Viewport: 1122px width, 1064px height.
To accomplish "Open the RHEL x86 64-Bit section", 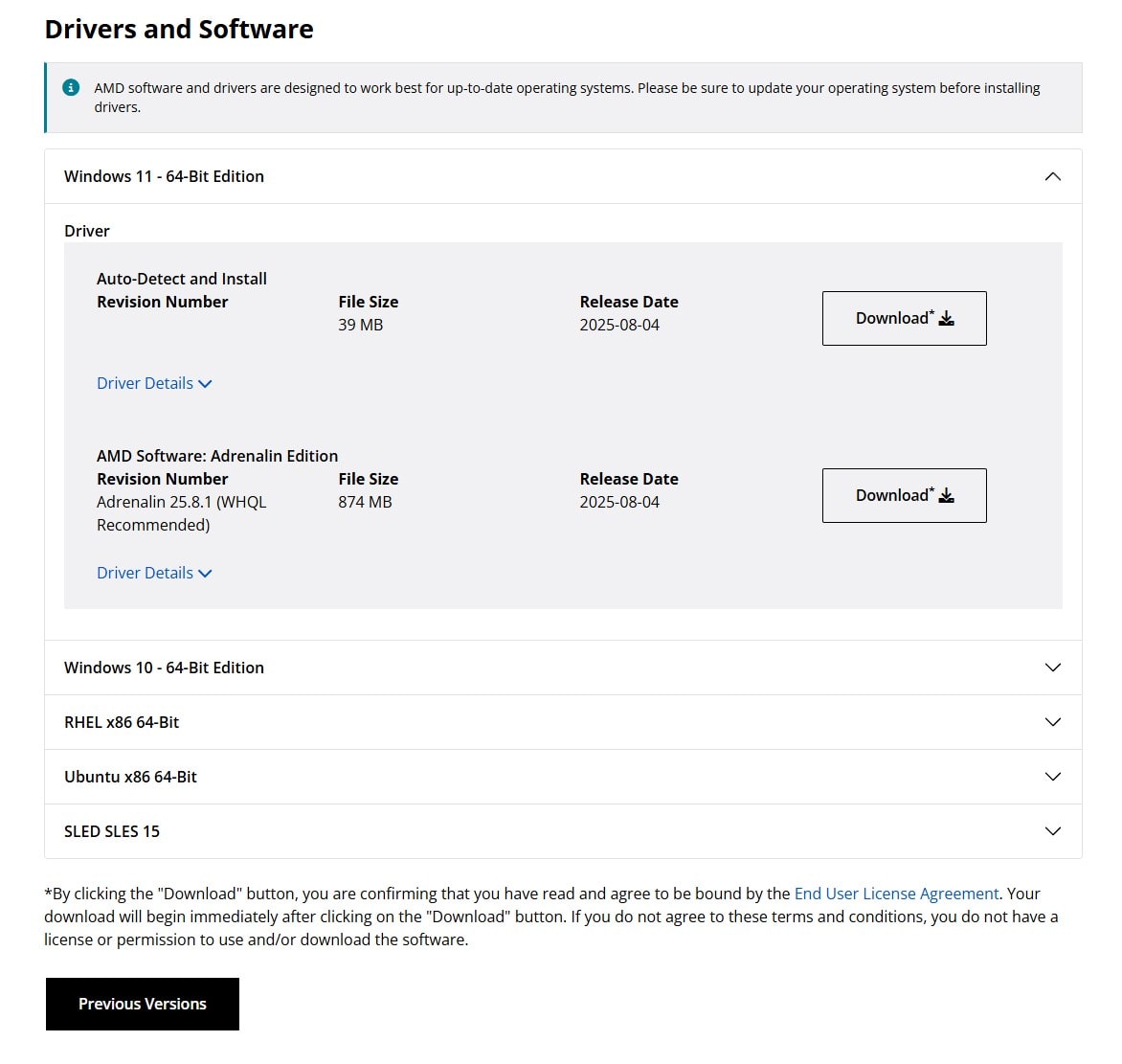I will click(x=122, y=722).
